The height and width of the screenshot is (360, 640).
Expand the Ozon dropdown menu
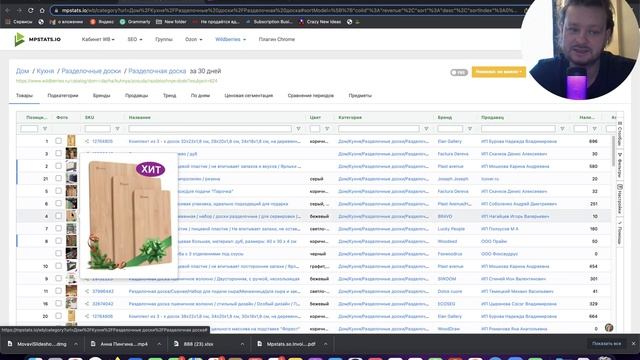click(x=193, y=40)
